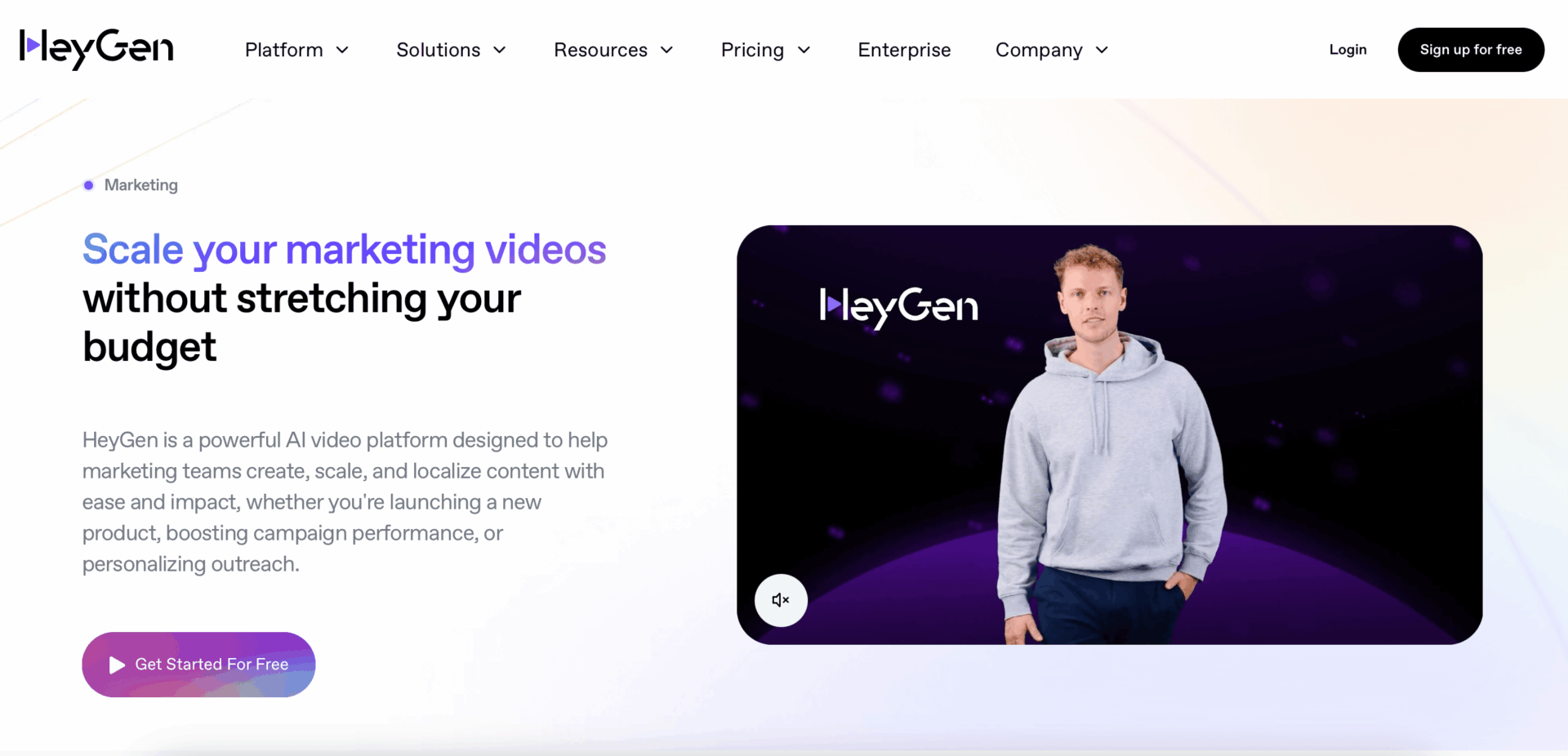Click the HeyGen logo inside the video
This screenshot has height=756, width=1568.
[898, 307]
